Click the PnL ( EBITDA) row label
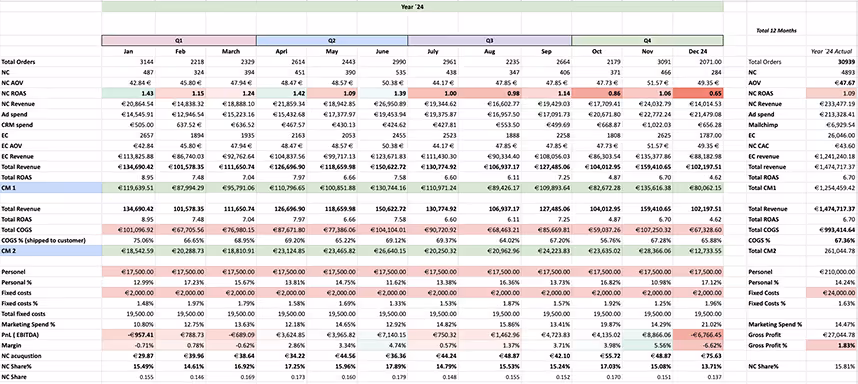 coord(20,335)
